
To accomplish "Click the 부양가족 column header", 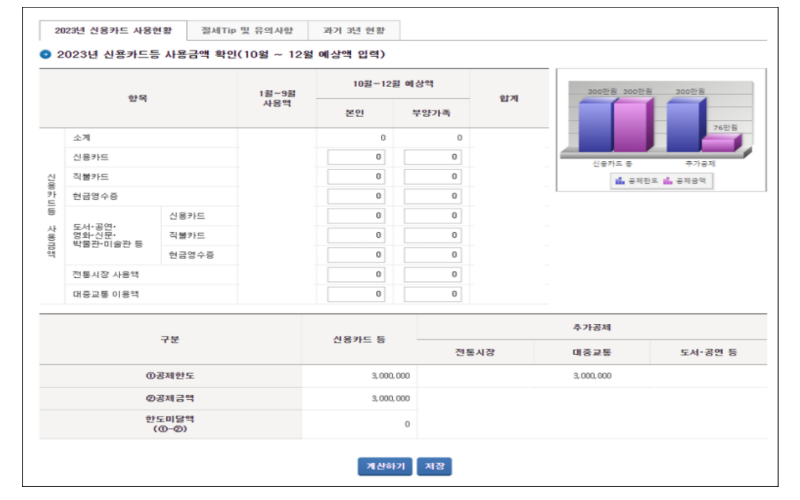I will (x=431, y=113).
